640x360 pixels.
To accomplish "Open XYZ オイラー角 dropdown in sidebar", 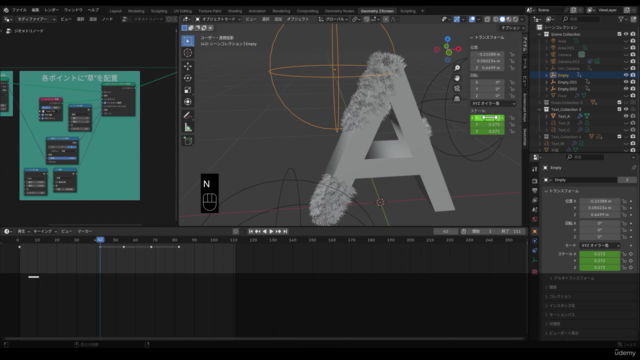I will click(x=493, y=104).
